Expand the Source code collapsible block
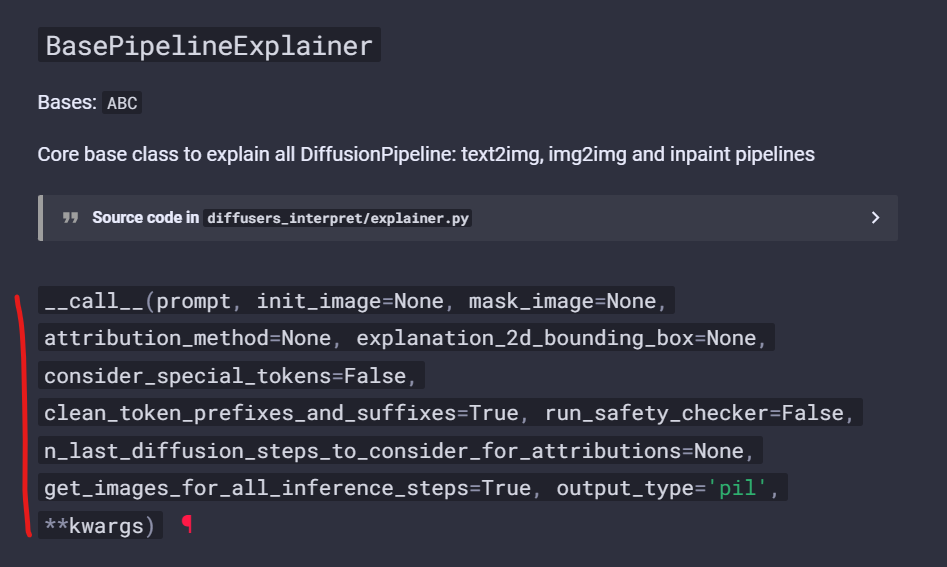 pyautogui.click(x=467, y=218)
